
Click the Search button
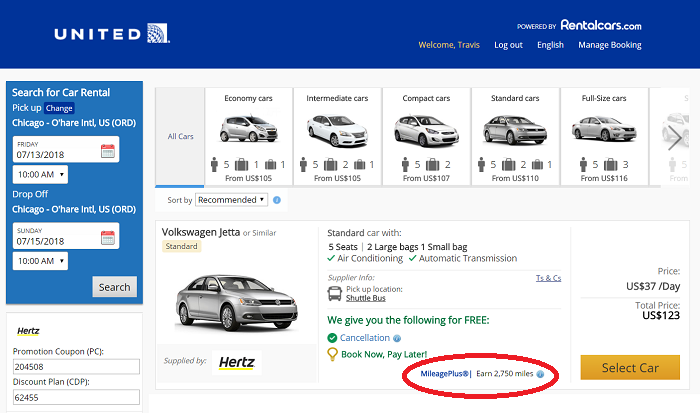115,287
